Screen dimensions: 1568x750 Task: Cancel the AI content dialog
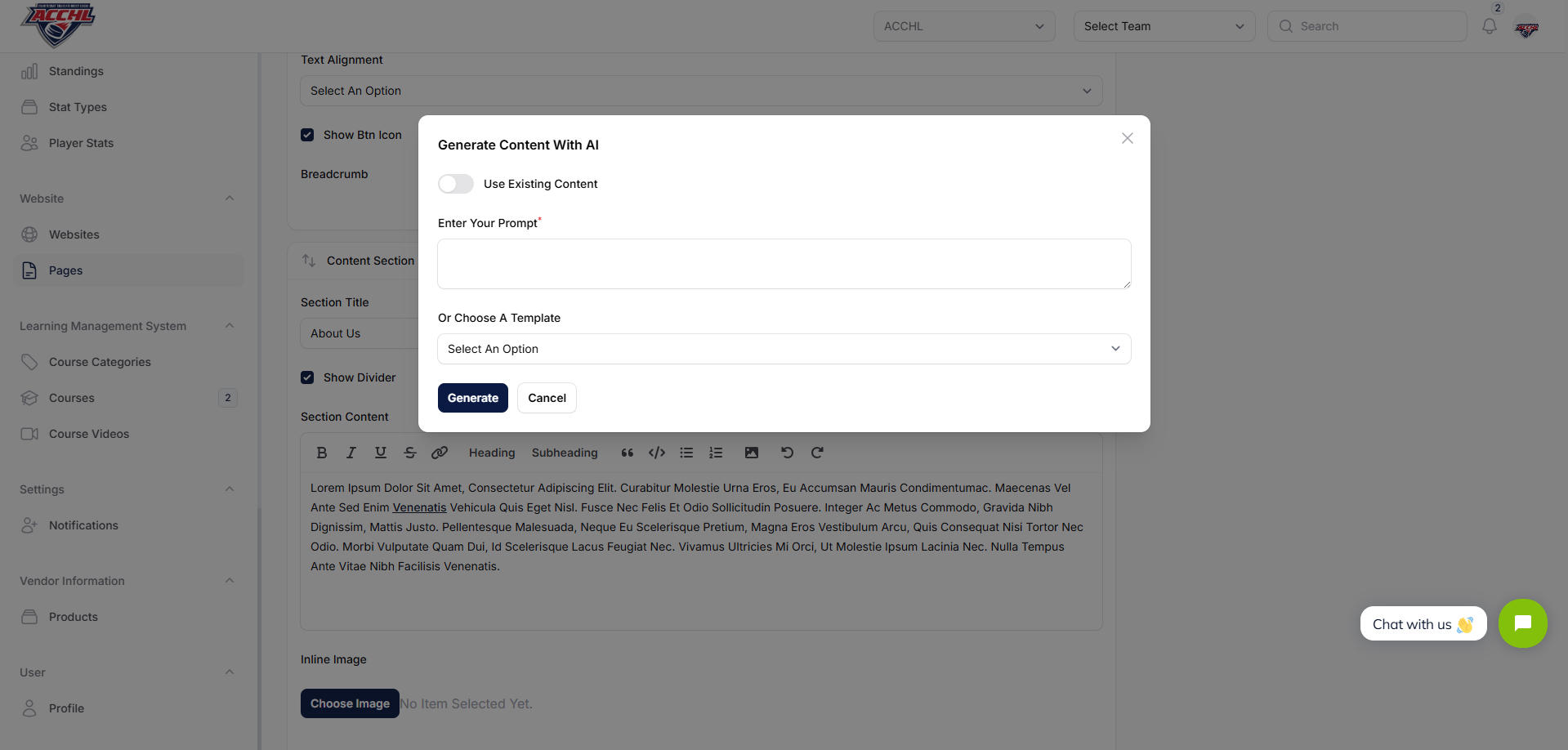point(547,398)
